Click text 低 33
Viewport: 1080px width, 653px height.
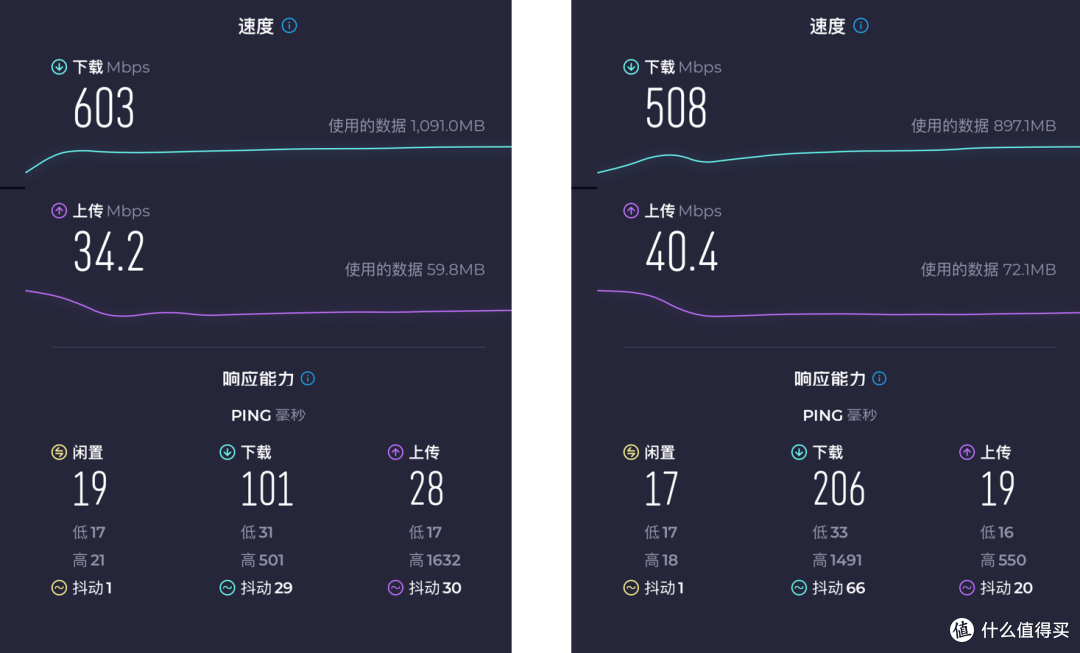click(x=830, y=532)
